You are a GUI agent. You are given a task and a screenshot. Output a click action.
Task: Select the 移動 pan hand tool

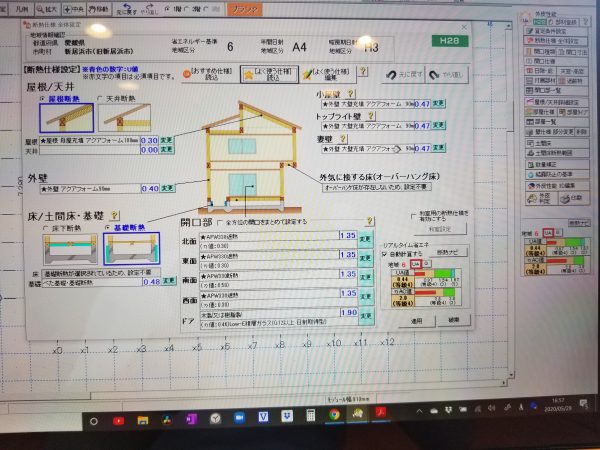99,8
